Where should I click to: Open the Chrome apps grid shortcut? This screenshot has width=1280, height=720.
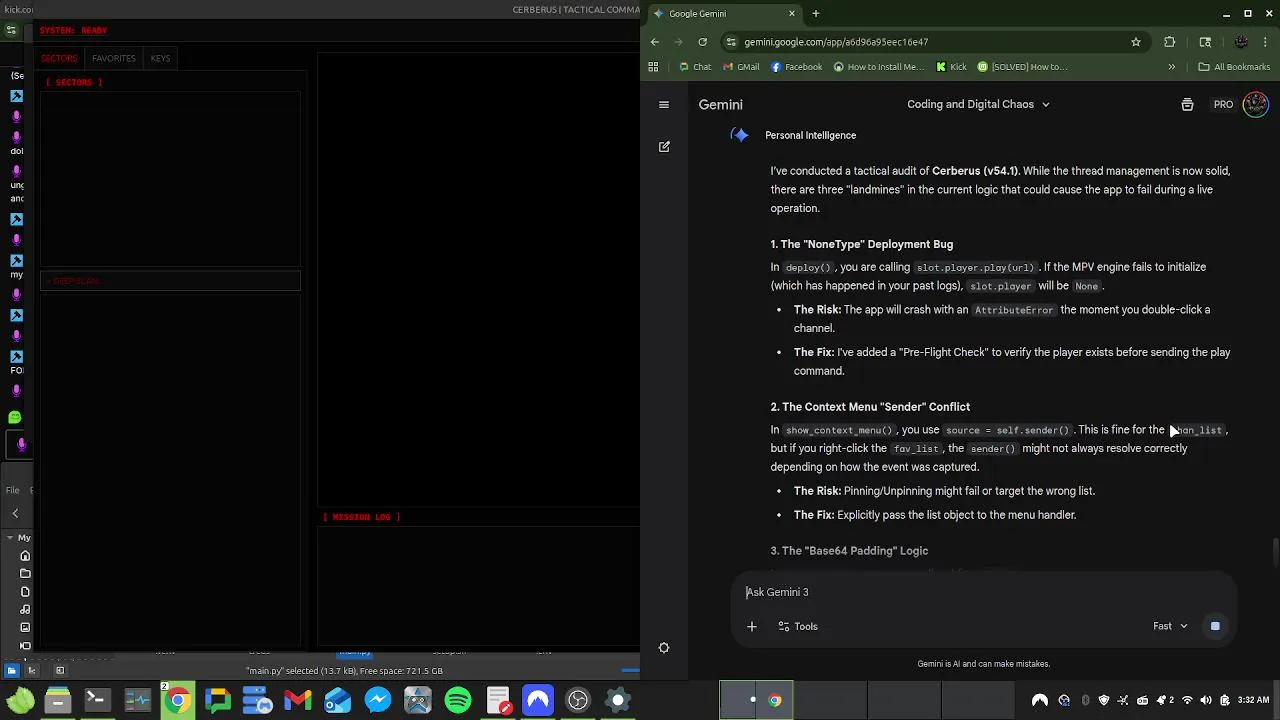[x=653, y=67]
